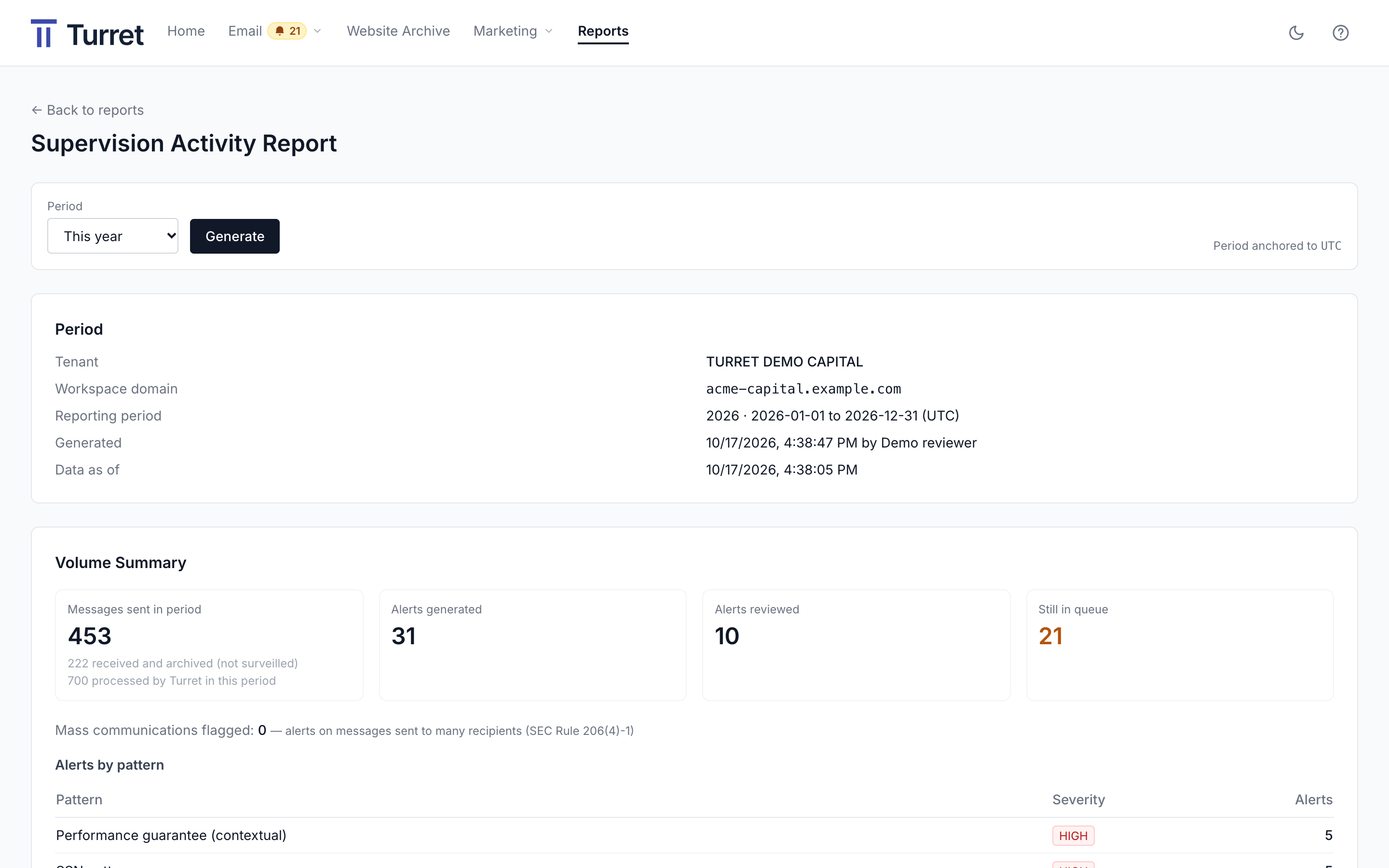The height and width of the screenshot is (868, 1389).
Task: Select the Reports nav tab
Action: [x=603, y=31]
